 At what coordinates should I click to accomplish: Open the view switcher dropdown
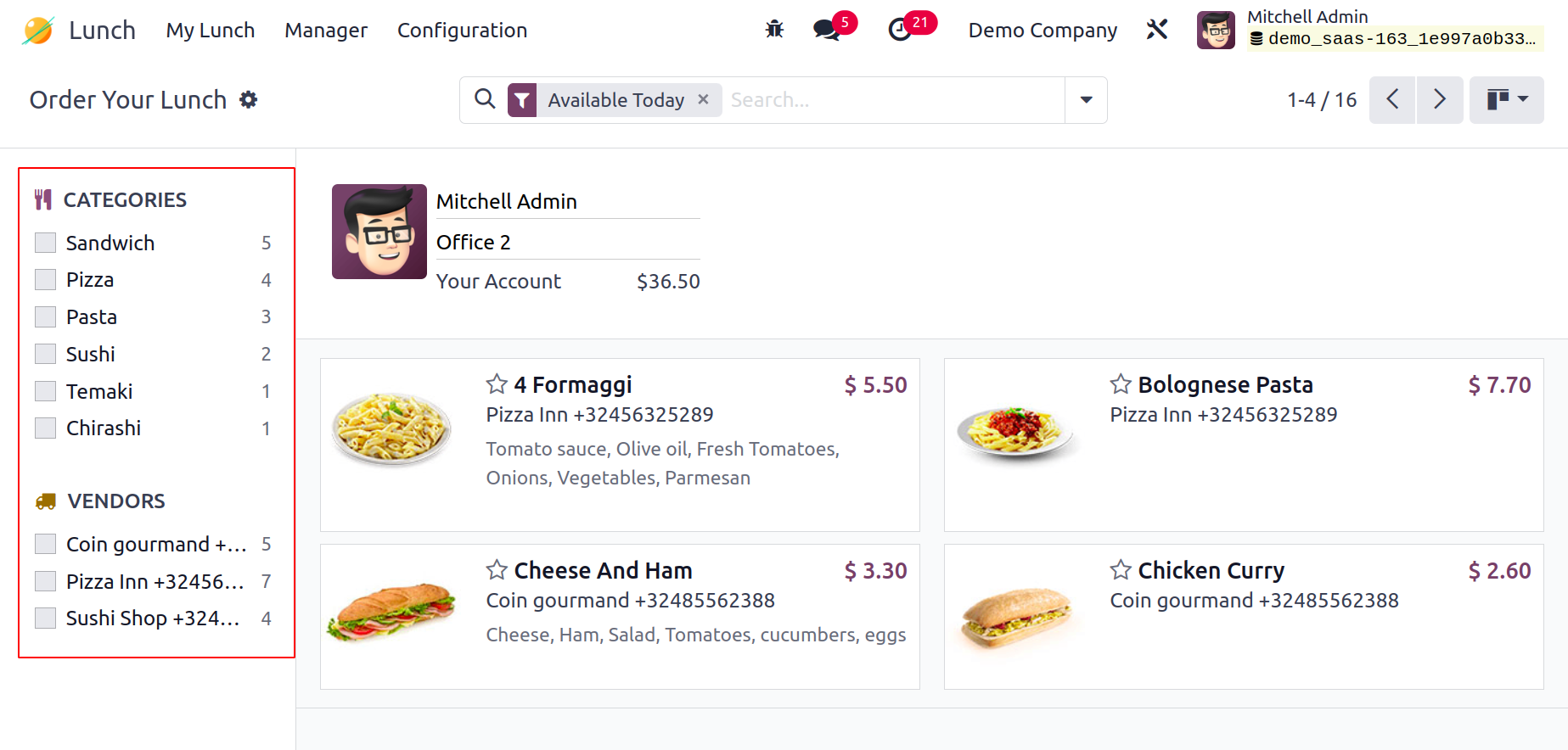tap(1507, 100)
